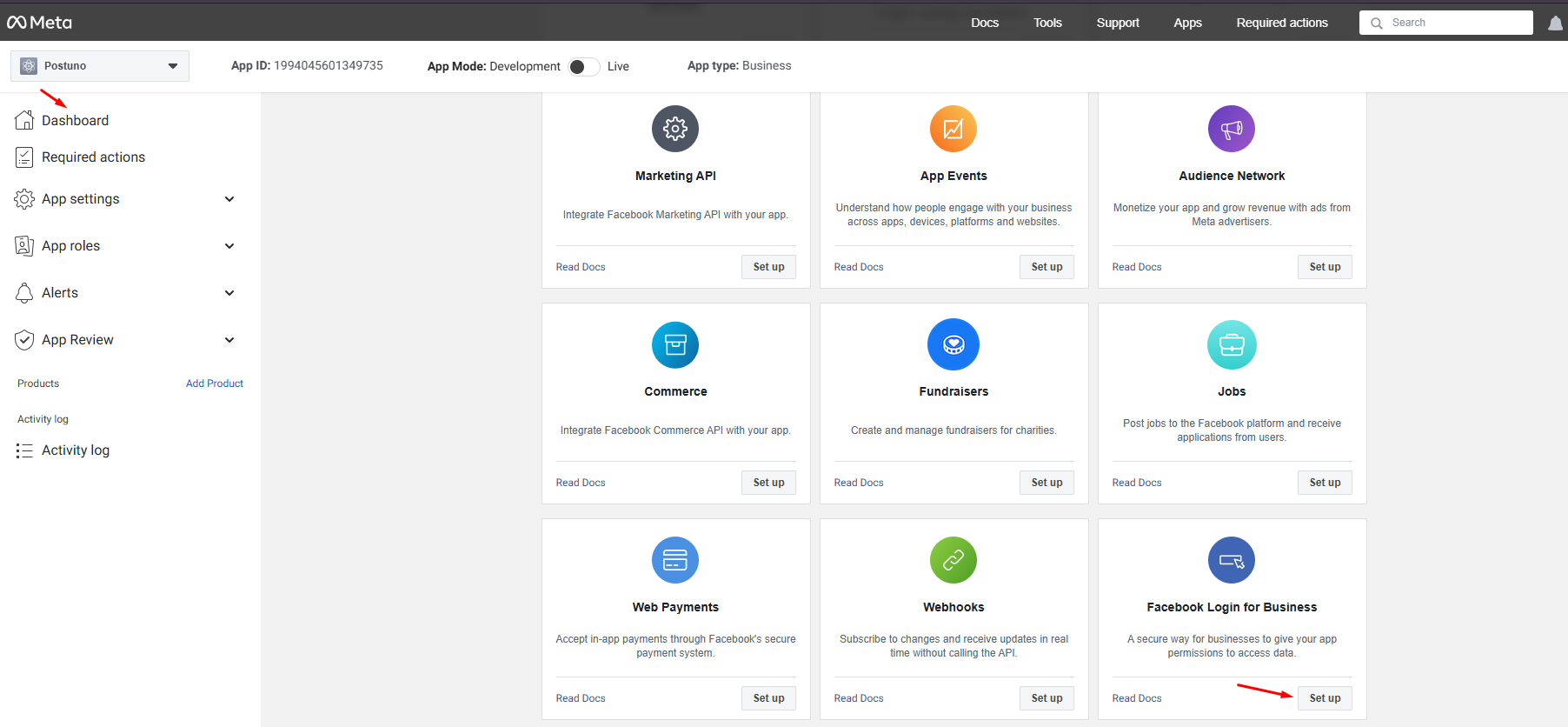Open Read Docs link for Webhooks
Screen dimensions: 1568x727
coord(859,698)
